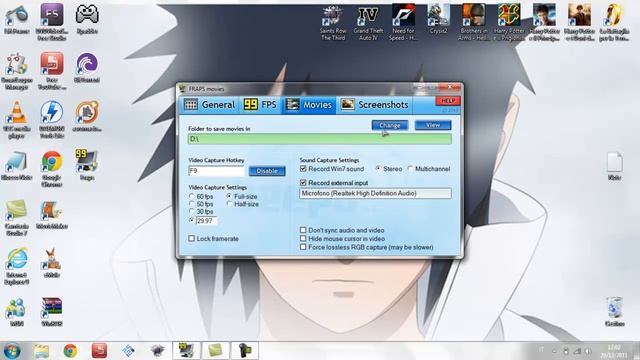The height and width of the screenshot is (360, 640).
Task: Open the golden ring game desktop shortcut
Action: (614, 16)
